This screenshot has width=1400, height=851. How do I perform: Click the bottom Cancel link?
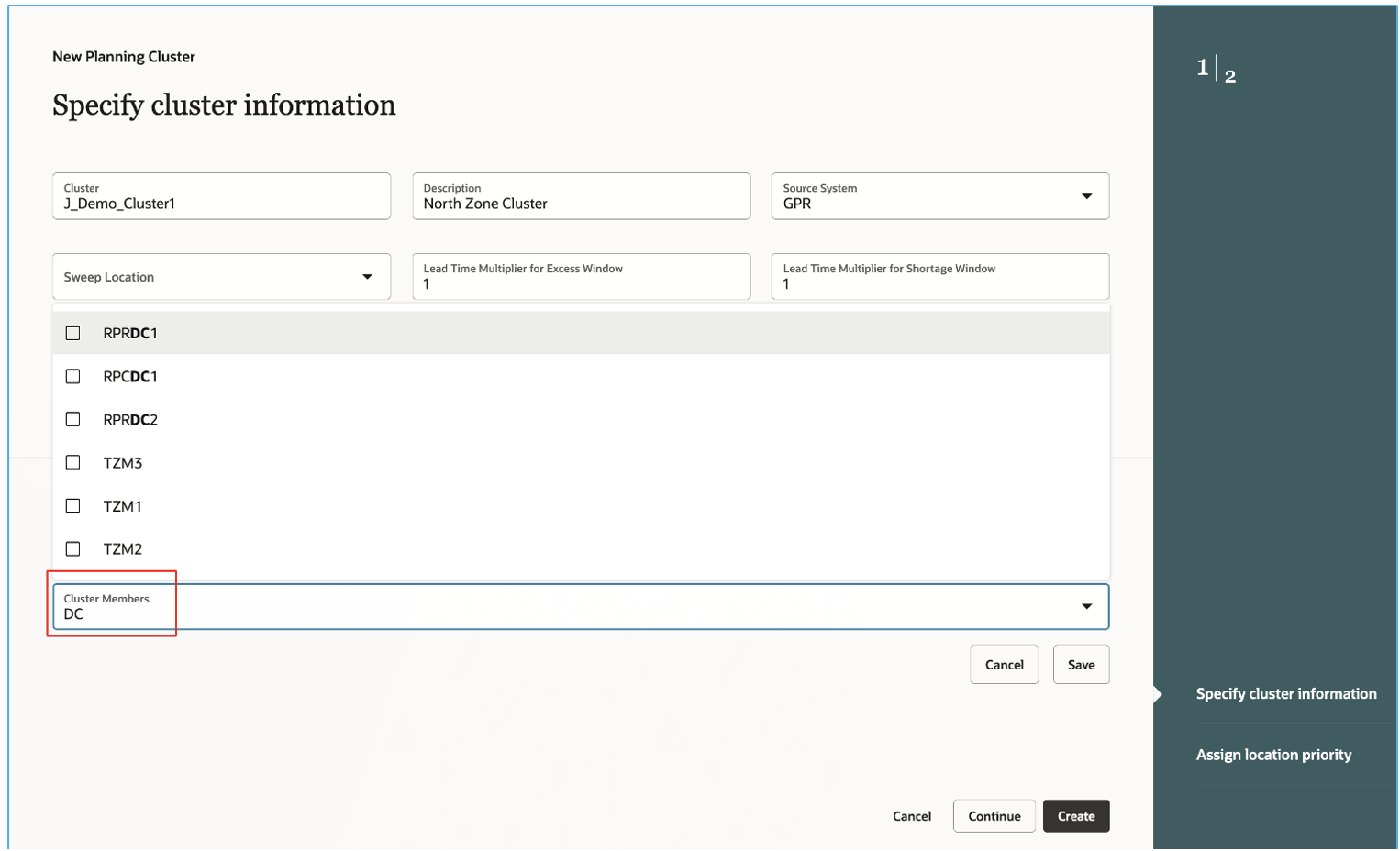911,816
